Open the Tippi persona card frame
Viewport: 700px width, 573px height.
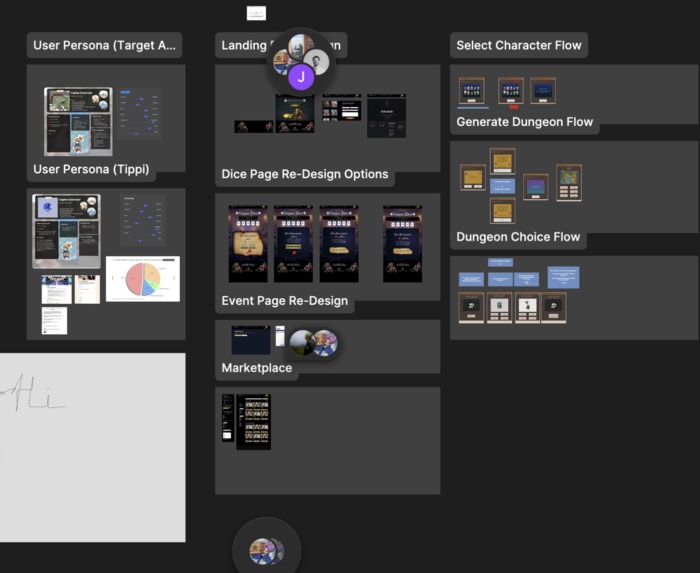[x=66, y=231]
